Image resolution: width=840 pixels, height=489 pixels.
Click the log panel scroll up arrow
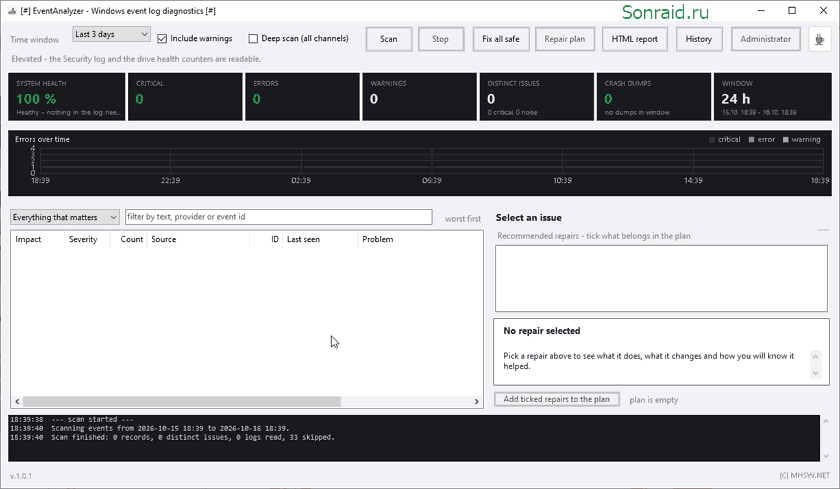[826, 421]
